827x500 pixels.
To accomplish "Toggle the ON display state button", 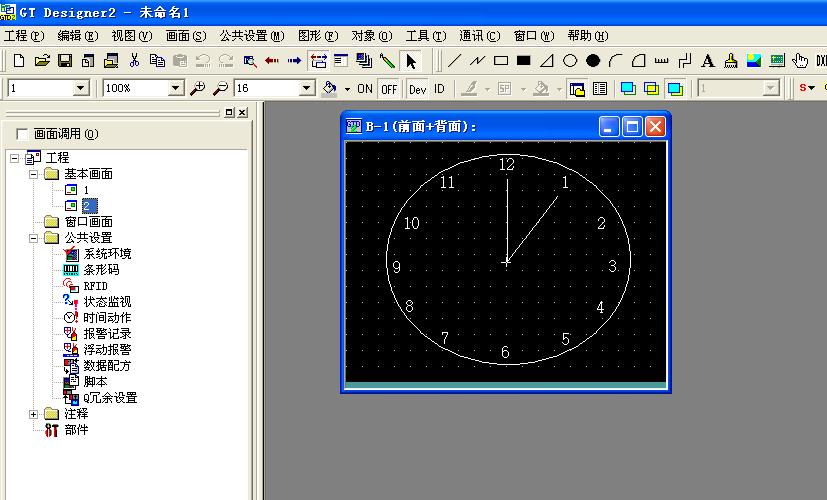I will [x=365, y=89].
